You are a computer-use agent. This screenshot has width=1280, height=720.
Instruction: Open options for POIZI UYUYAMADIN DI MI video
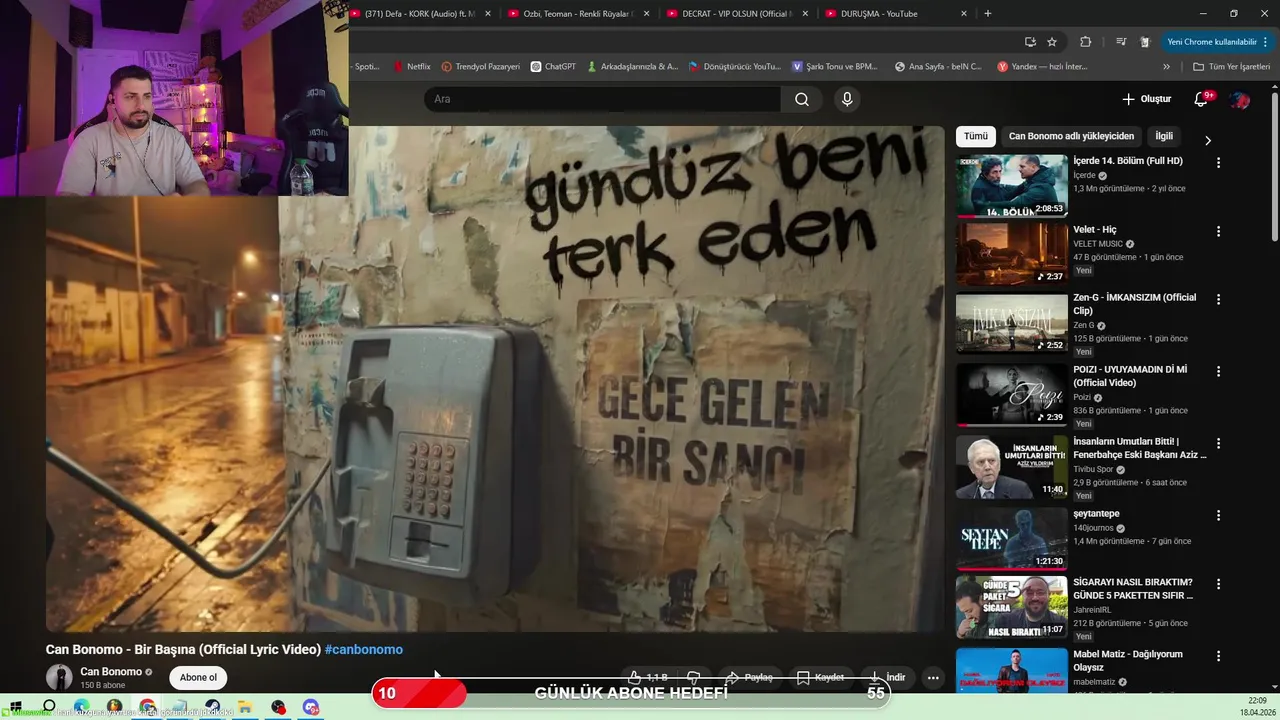coord(1218,371)
